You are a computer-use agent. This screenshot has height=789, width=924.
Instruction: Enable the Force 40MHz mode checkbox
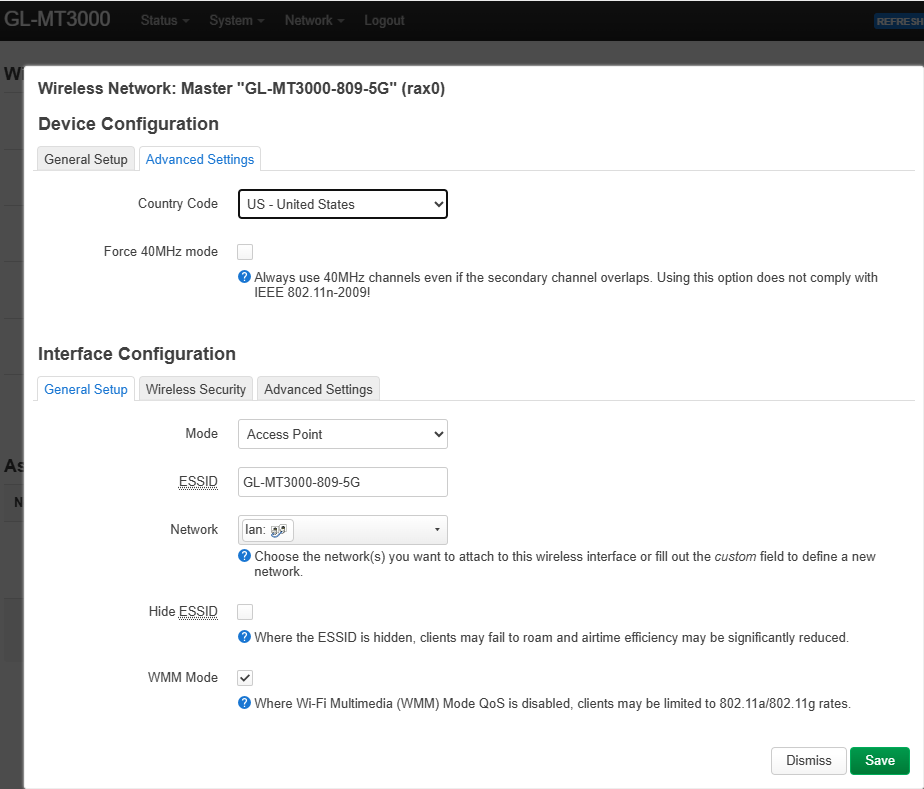coord(245,252)
